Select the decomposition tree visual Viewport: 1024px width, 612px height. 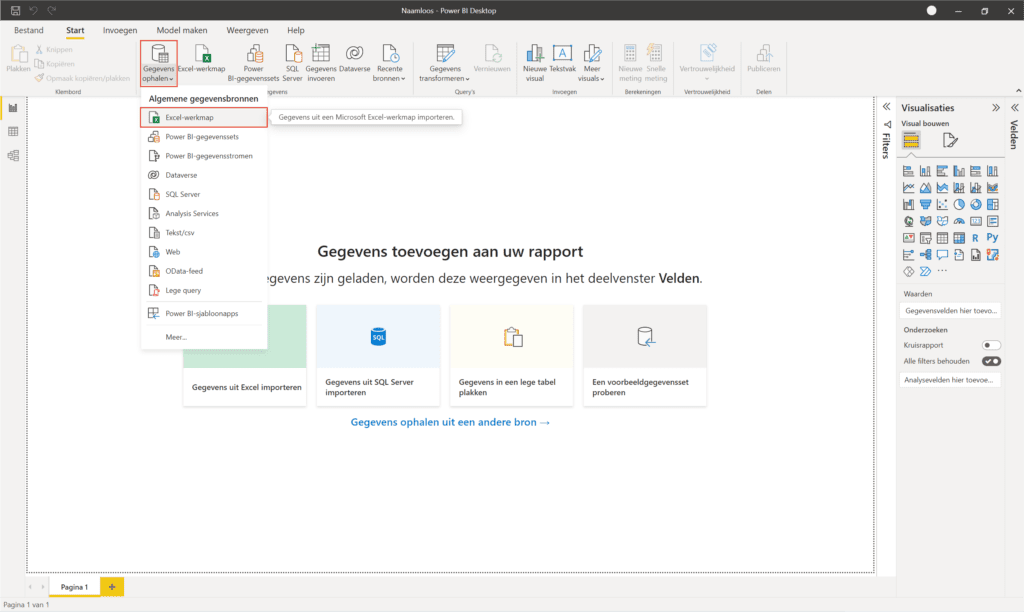pos(925,255)
